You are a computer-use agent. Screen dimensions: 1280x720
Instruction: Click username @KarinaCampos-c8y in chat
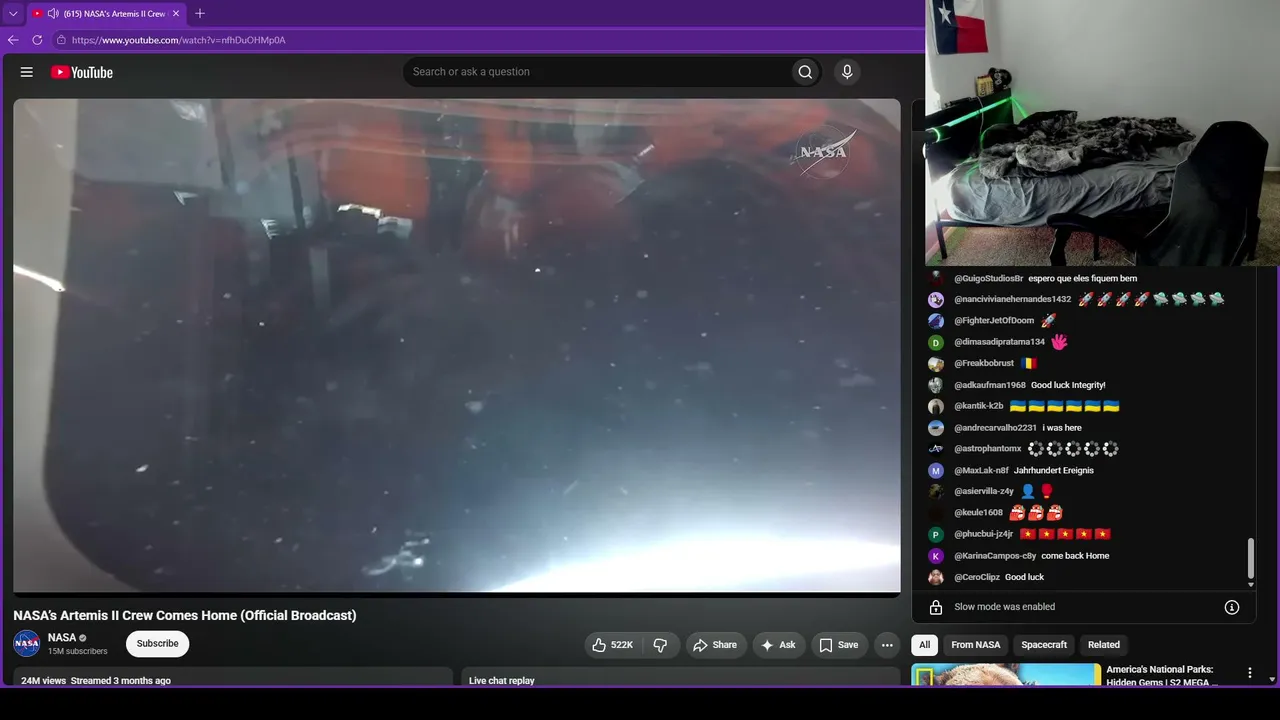(x=995, y=556)
